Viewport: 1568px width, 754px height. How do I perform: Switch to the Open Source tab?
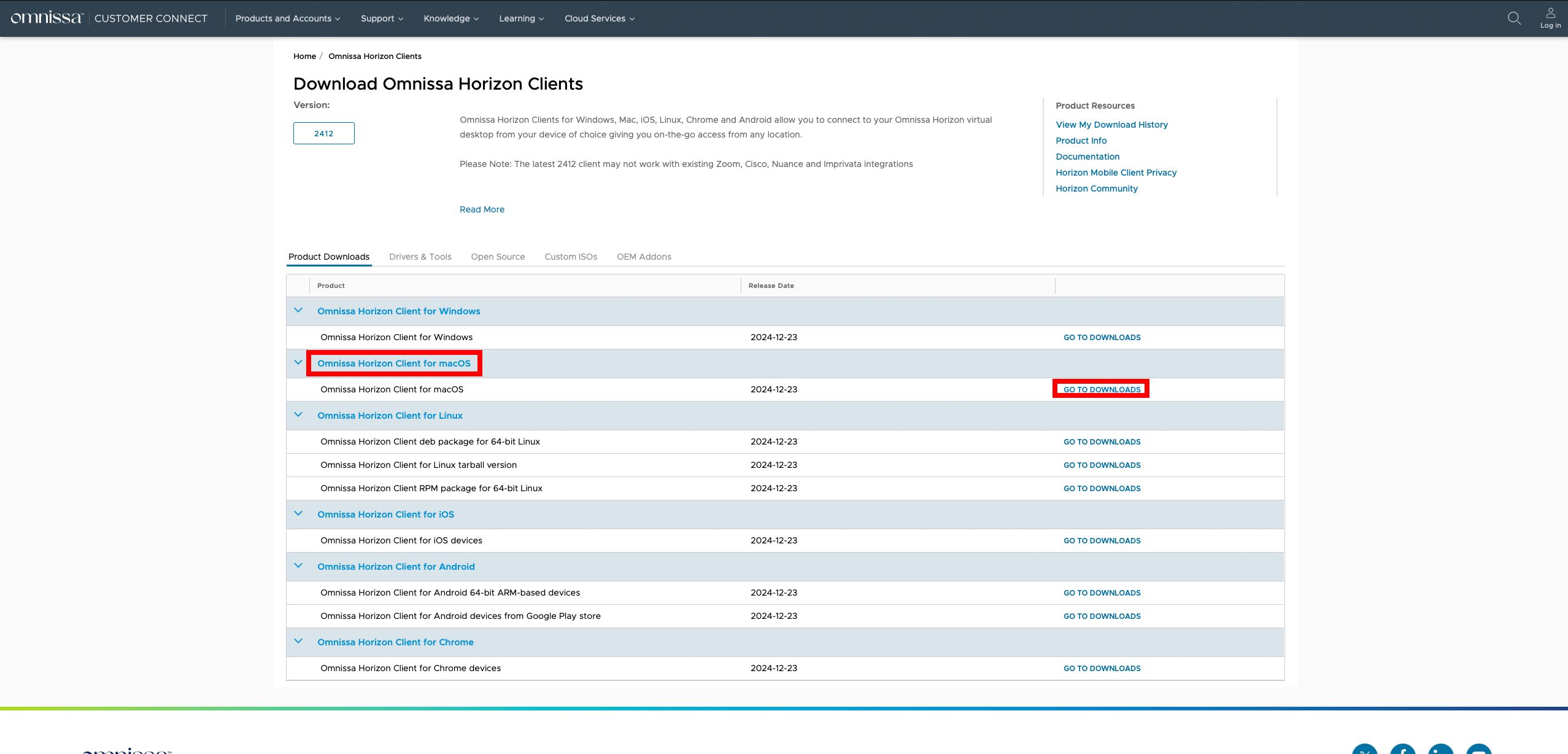point(498,257)
